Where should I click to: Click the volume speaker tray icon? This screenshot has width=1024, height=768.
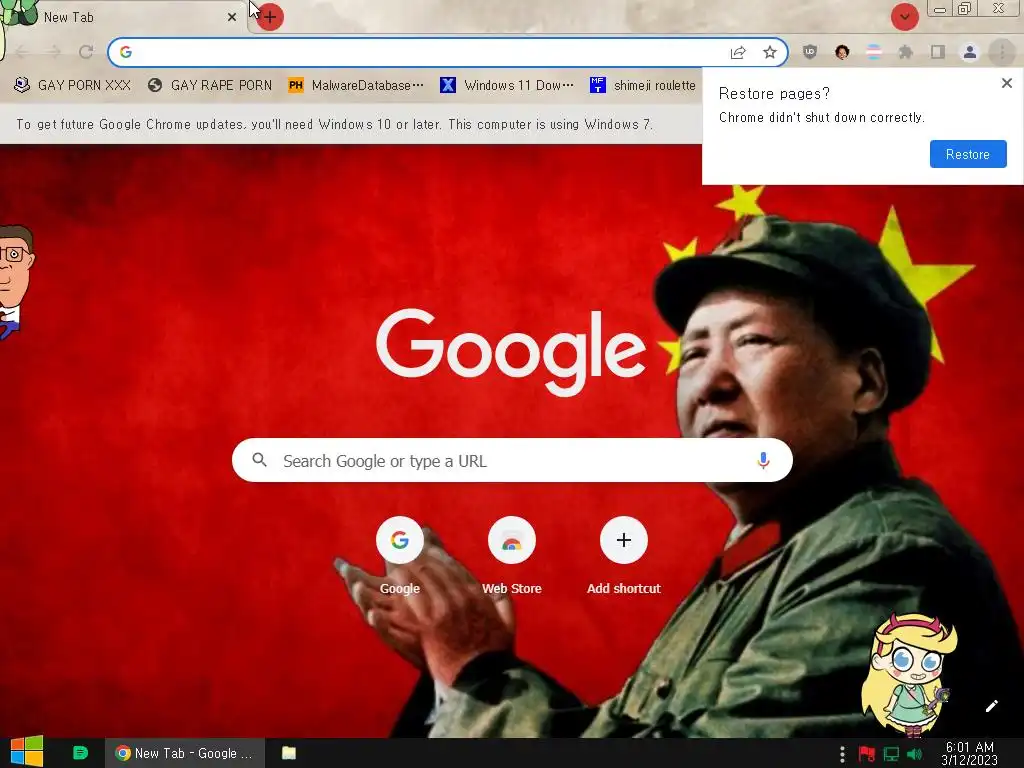[x=915, y=754]
